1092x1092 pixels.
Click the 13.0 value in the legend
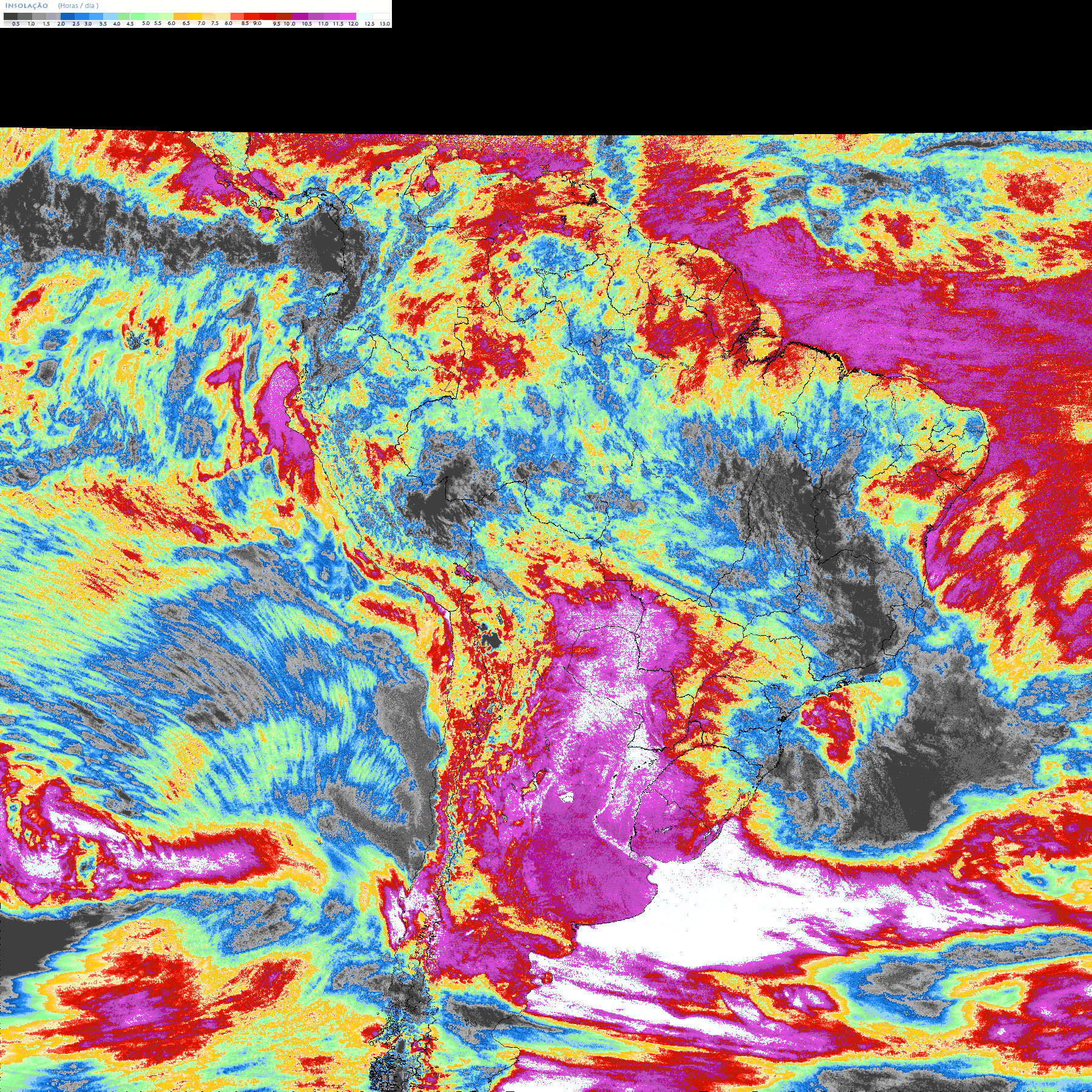pos(385,24)
